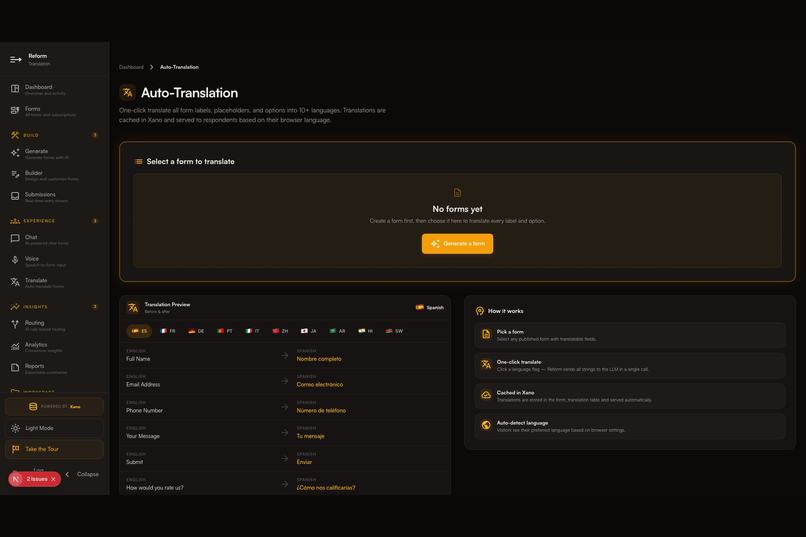Click the How it works lightbulb icon

point(480,311)
